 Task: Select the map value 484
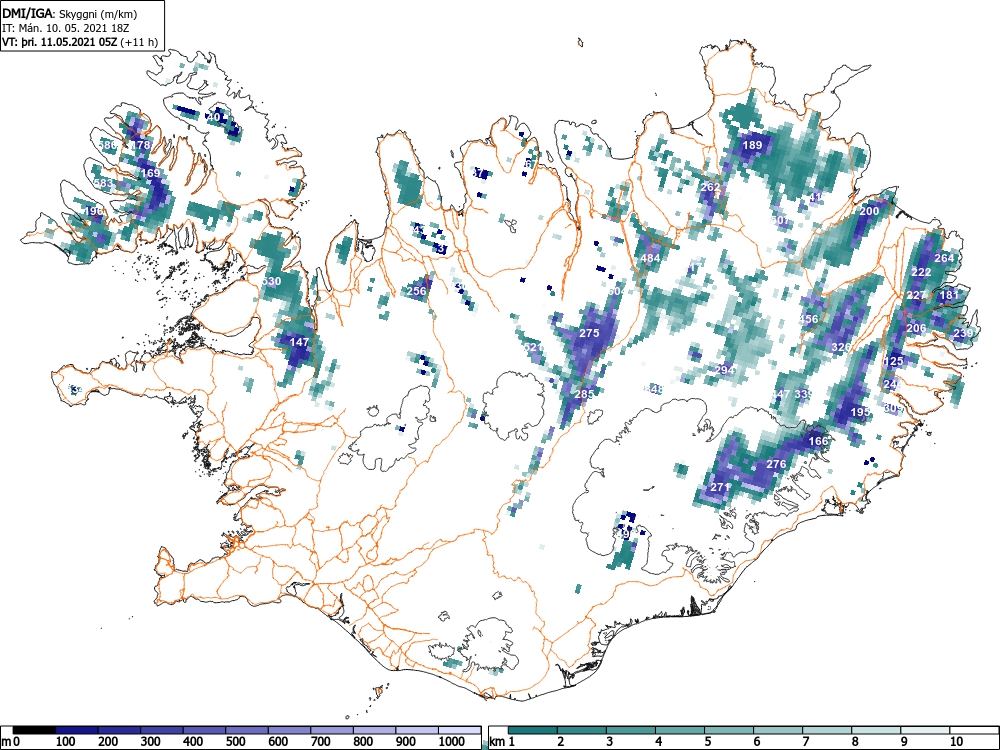(651, 258)
